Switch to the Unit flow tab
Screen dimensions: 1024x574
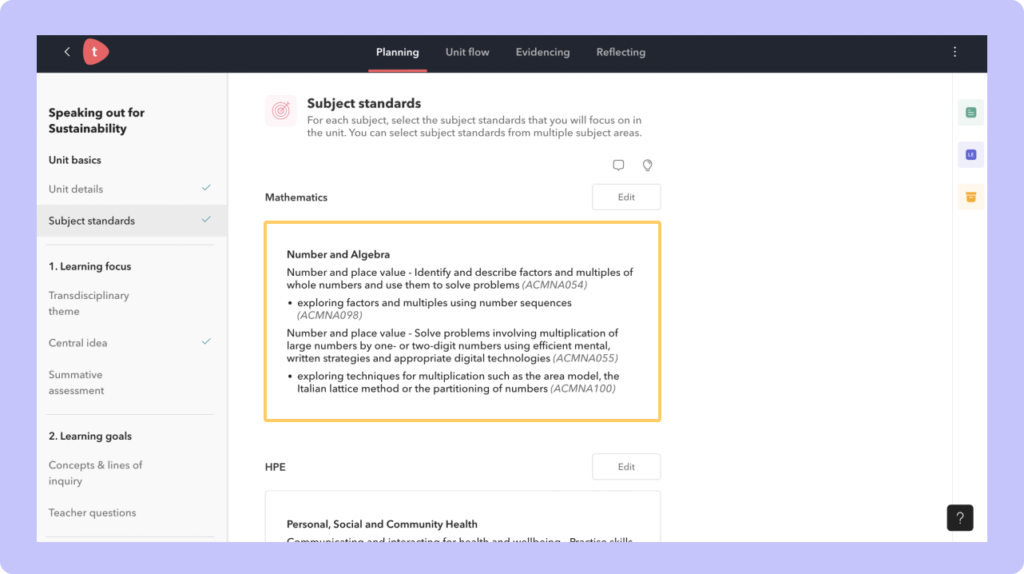[467, 52]
